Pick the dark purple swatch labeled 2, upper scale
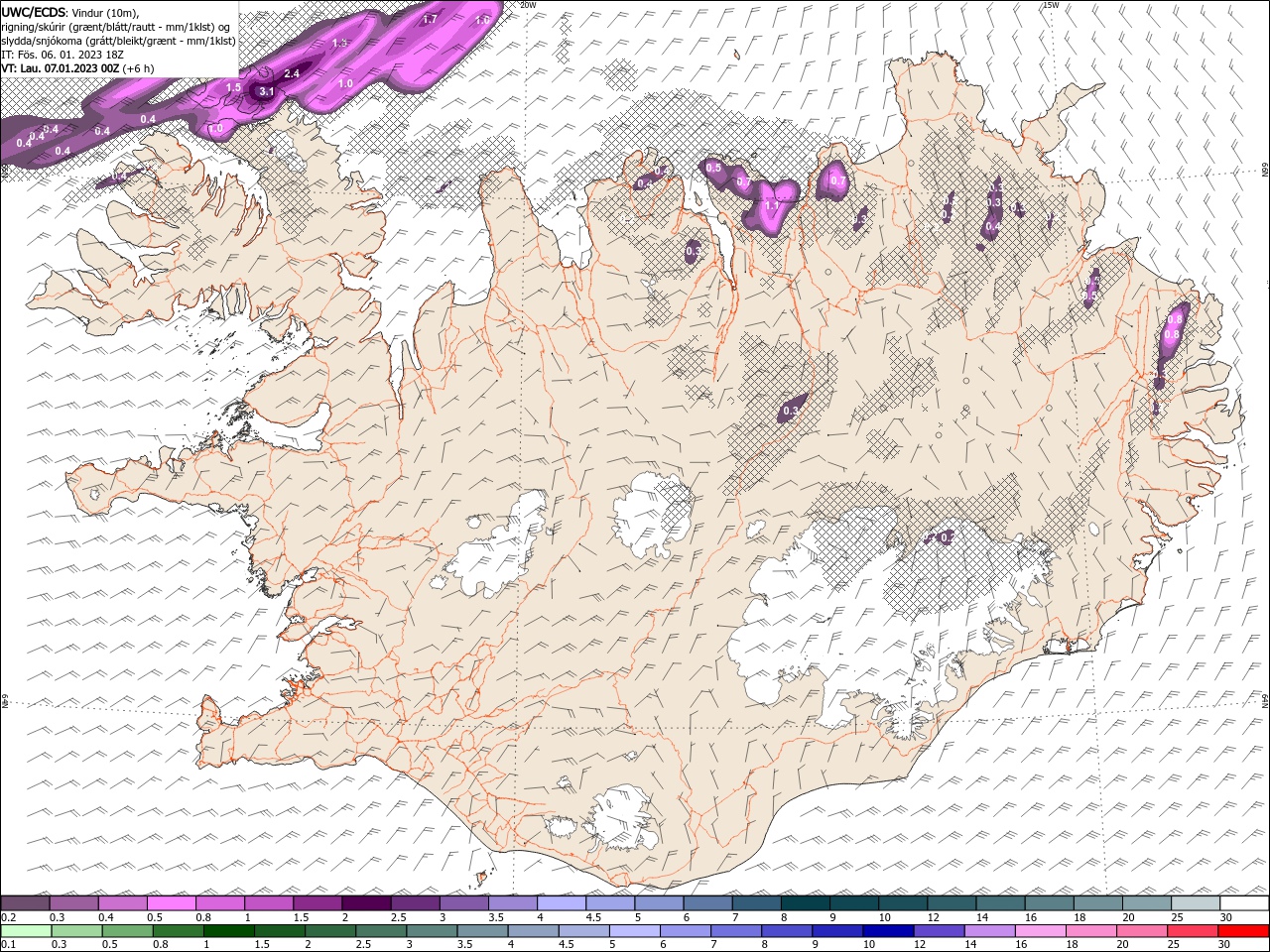The image size is (1270, 952). click(x=366, y=903)
